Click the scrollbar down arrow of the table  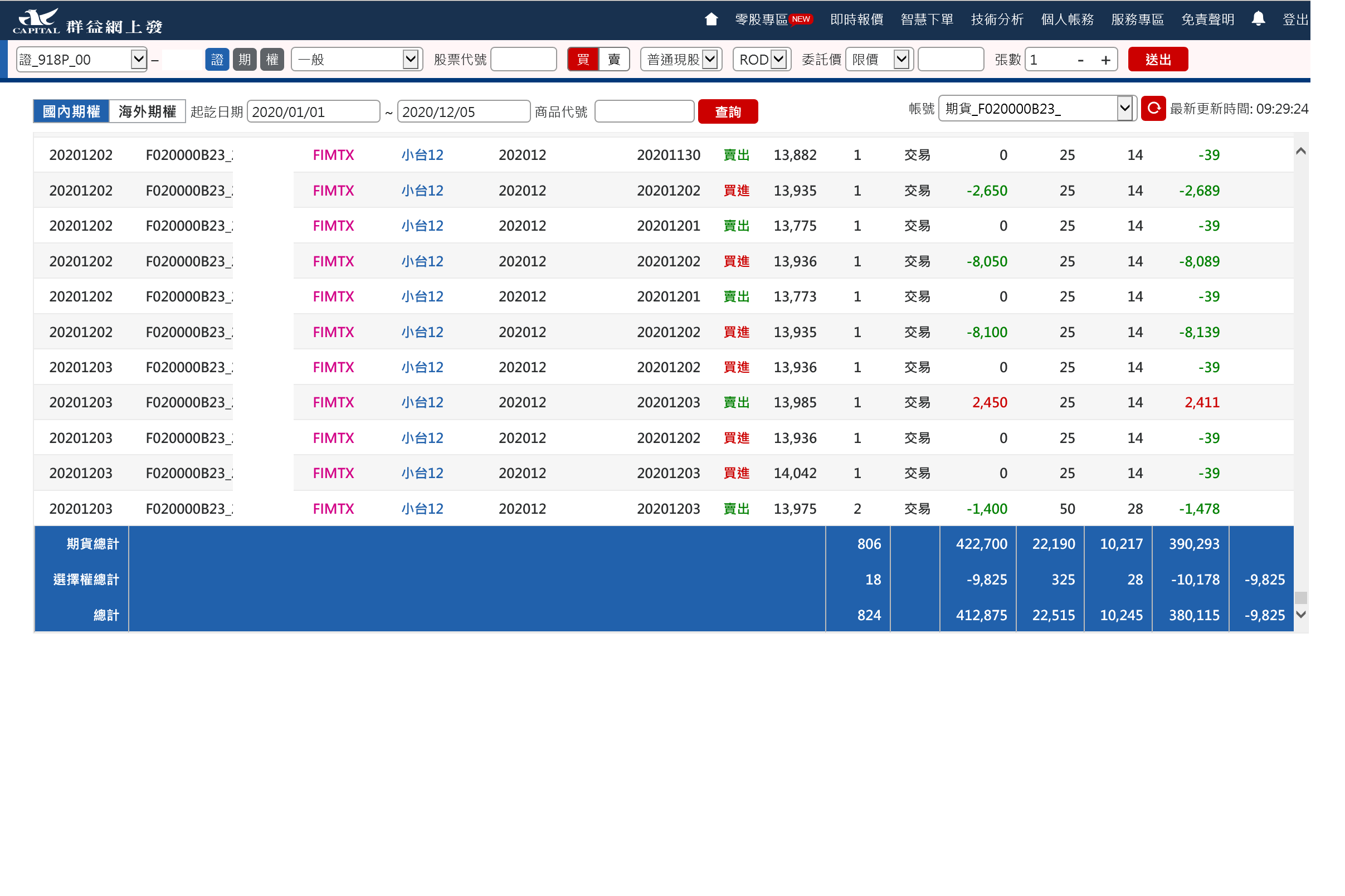(1300, 615)
